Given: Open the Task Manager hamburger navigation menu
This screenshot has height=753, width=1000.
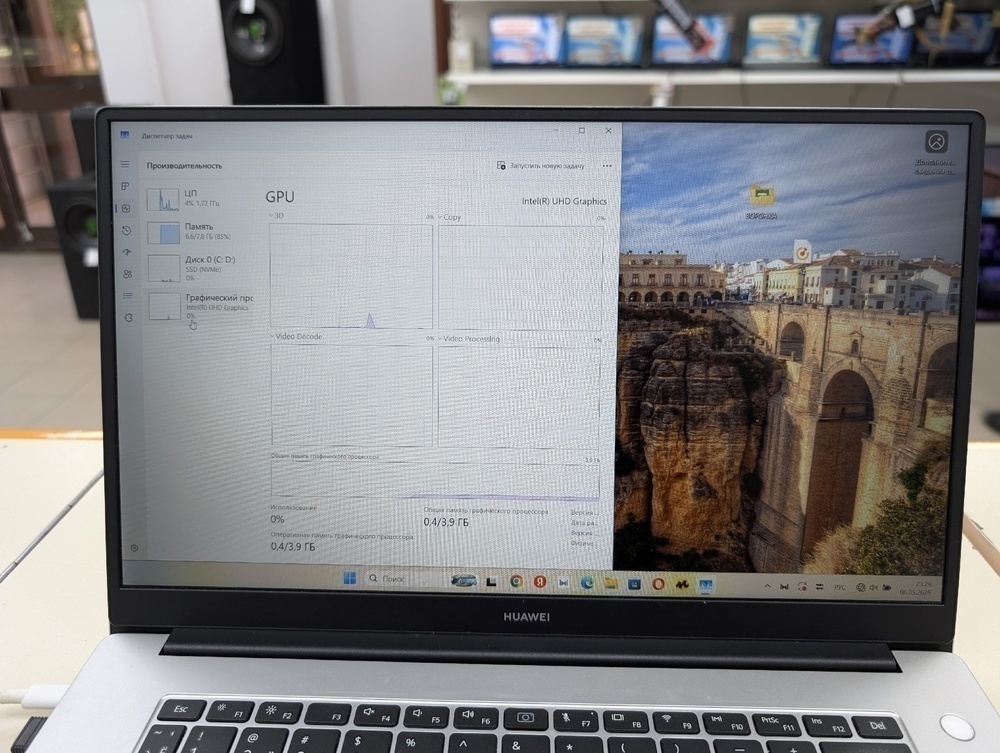Looking at the screenshot, I should 125,164.
